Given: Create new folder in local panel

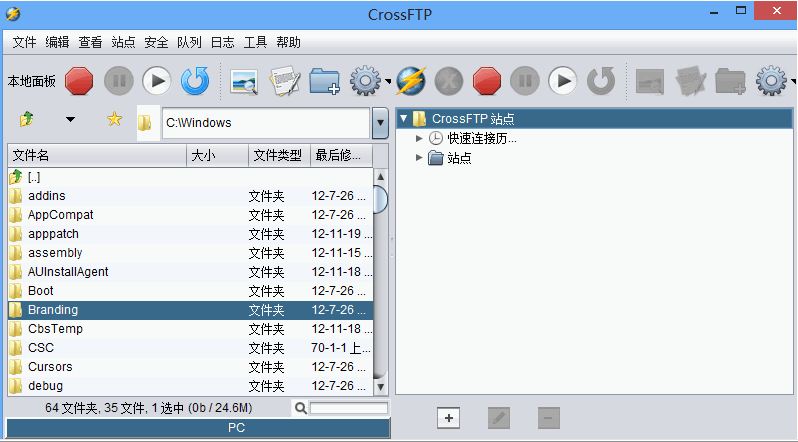Looking at the screenshot, I should tap(325, 81).
